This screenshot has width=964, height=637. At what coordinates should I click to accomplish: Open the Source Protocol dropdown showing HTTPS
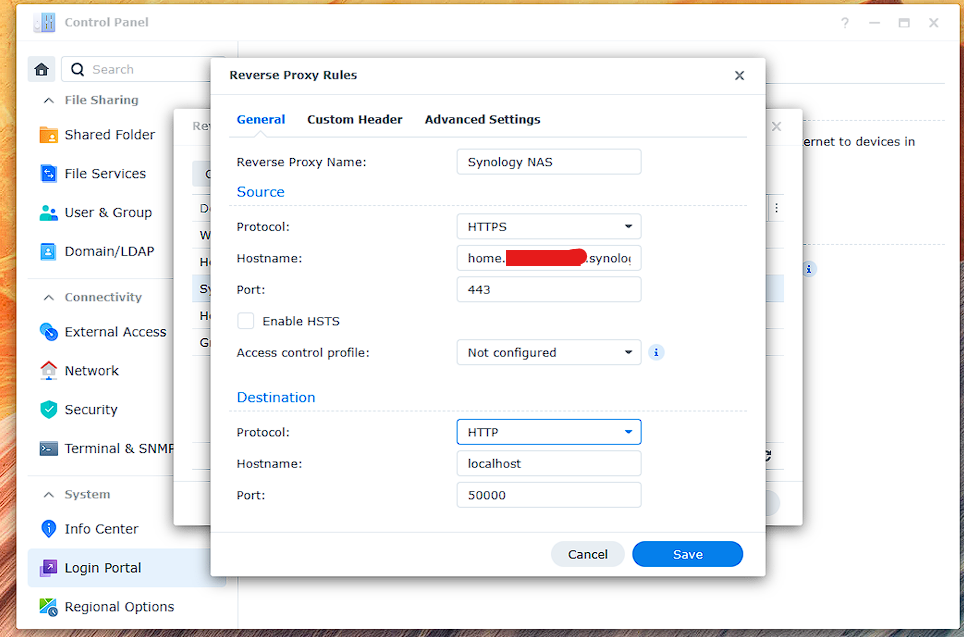548,226
